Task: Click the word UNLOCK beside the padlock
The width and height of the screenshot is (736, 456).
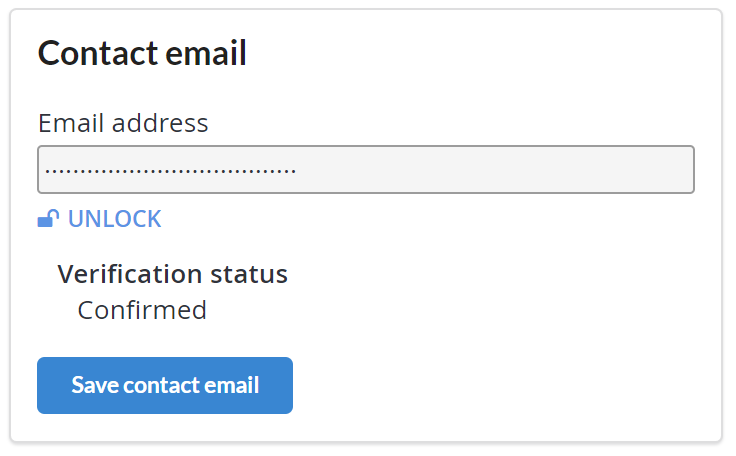Action: (x=115, y=219)
